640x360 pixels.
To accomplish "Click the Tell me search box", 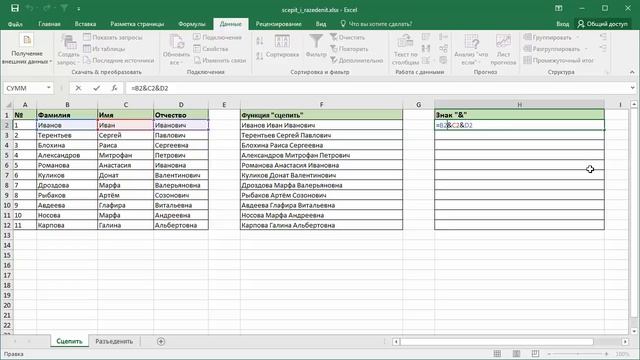I will click(376, 24).
